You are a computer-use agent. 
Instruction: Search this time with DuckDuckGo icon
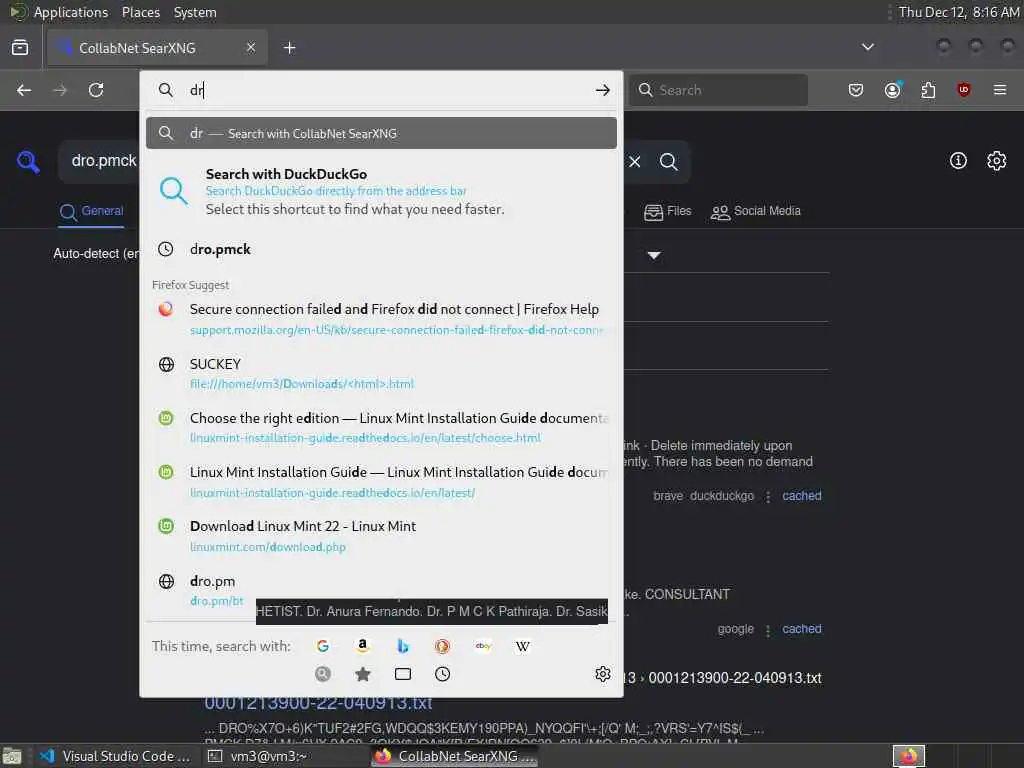442,646
